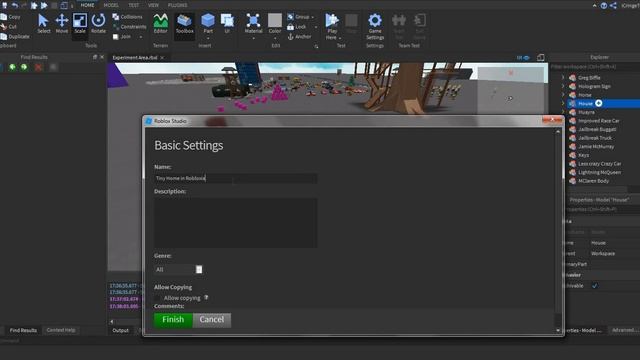Click Copy in the clipboard group
This screenshot has width=640, height=360.
click(11, 17)
